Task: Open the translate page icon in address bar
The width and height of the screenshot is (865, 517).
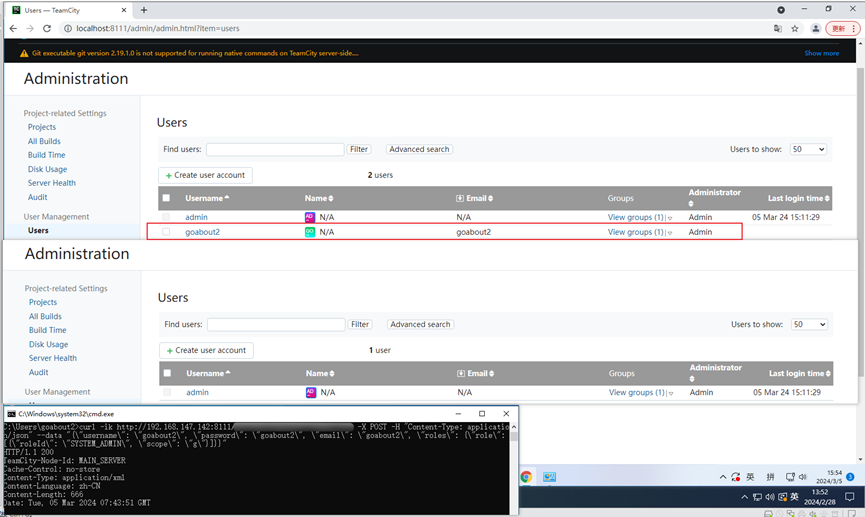Action: point(778,29)
